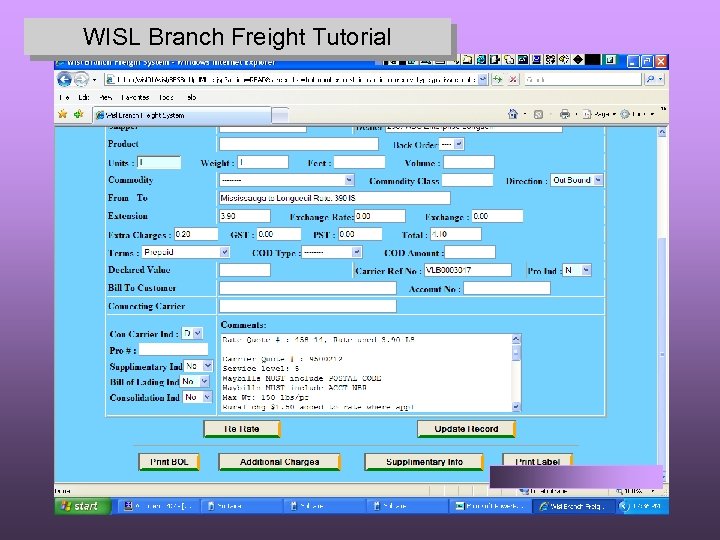Click the red Stop loading icon
Screen dimensions: 720x540
(x=513, y=79)
